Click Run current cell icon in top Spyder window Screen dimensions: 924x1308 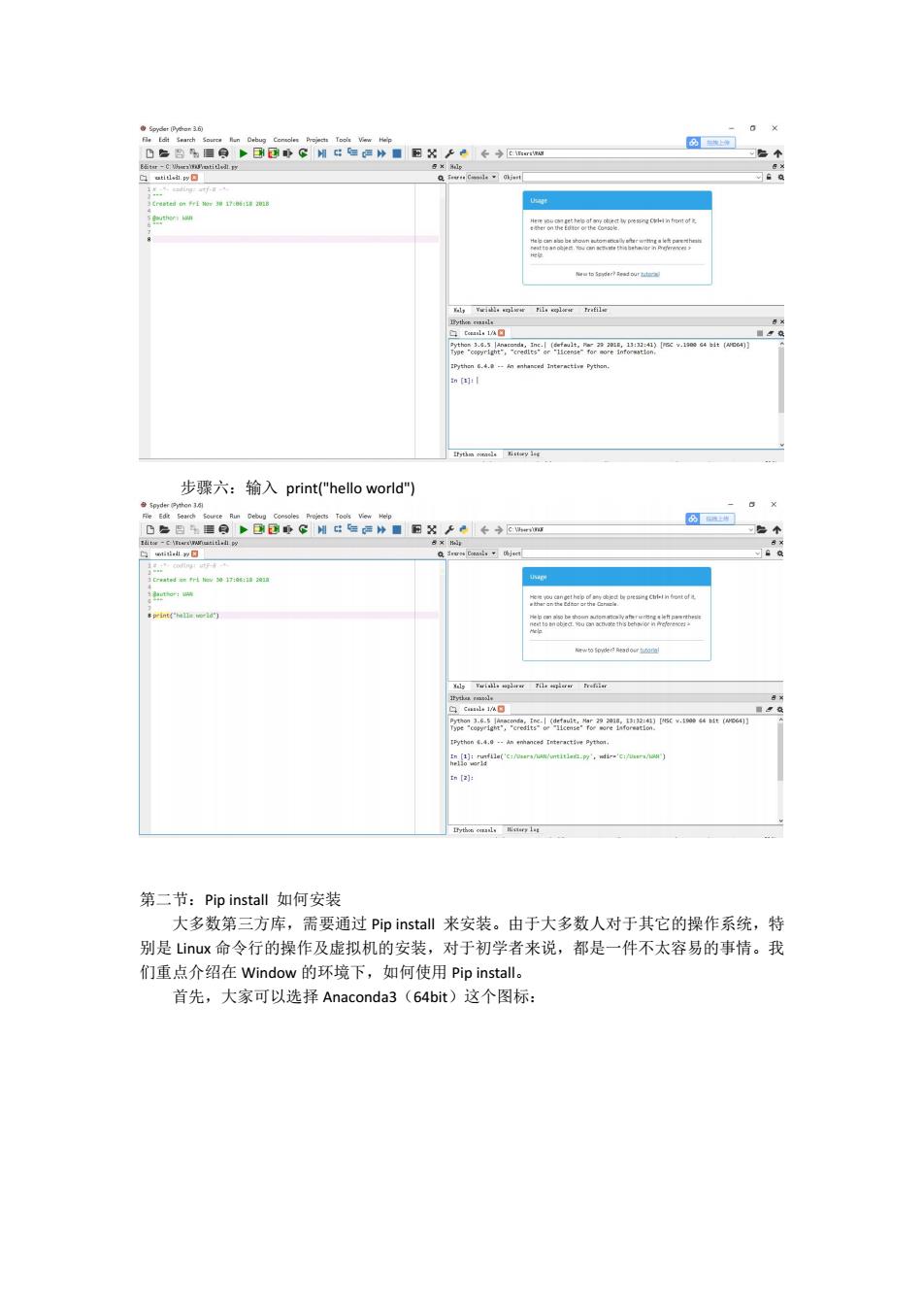point(259,153)
